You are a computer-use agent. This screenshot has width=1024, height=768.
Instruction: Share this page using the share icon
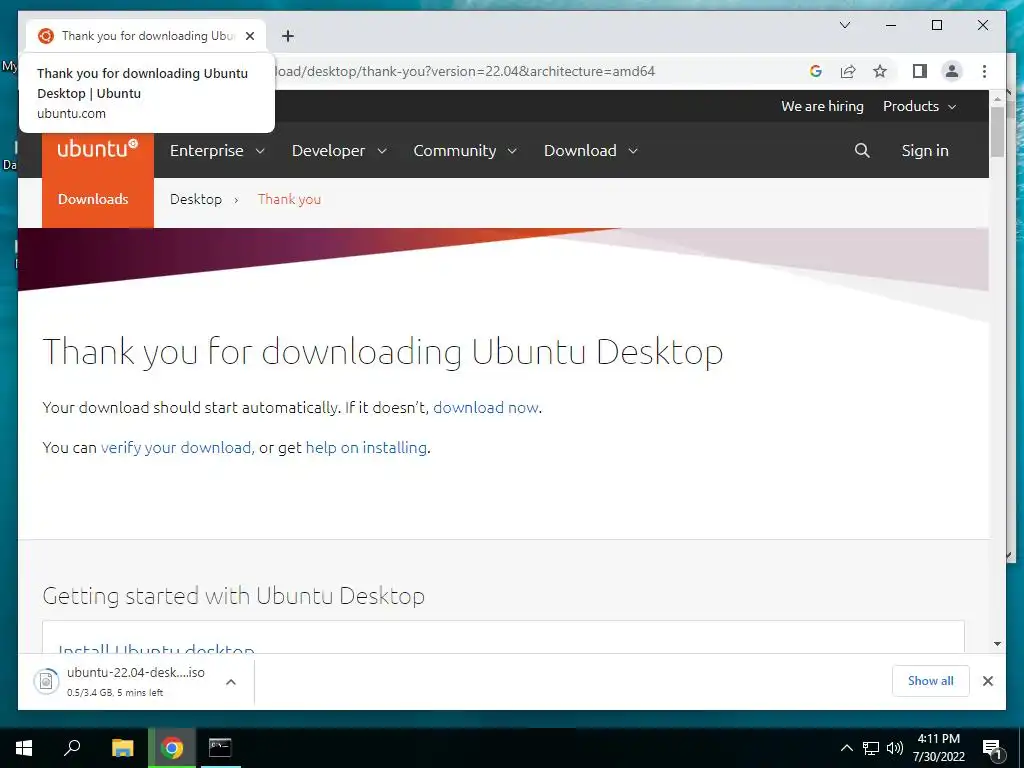pyautogui.click(x=848, y=71)
